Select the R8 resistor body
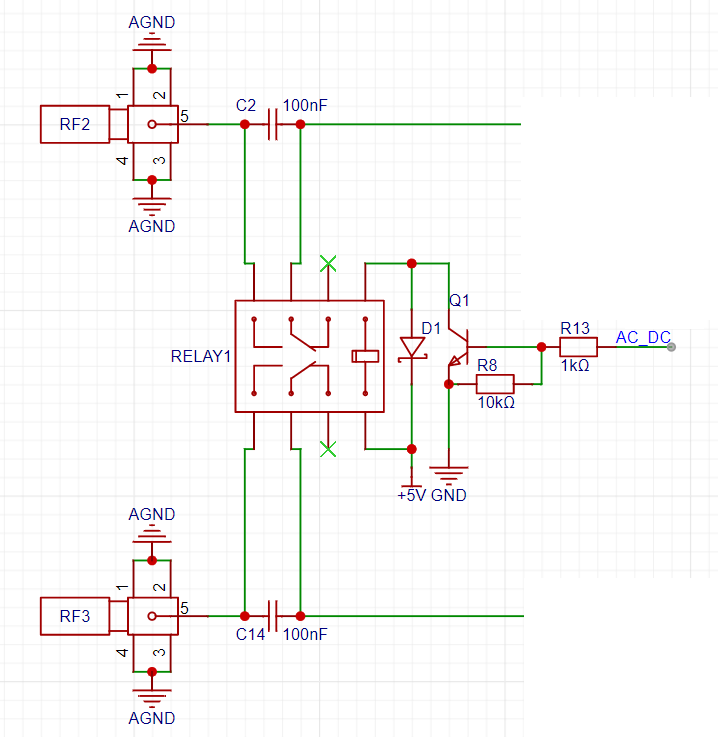This screenshot has width=718, height=737. [x=495, y=384]
